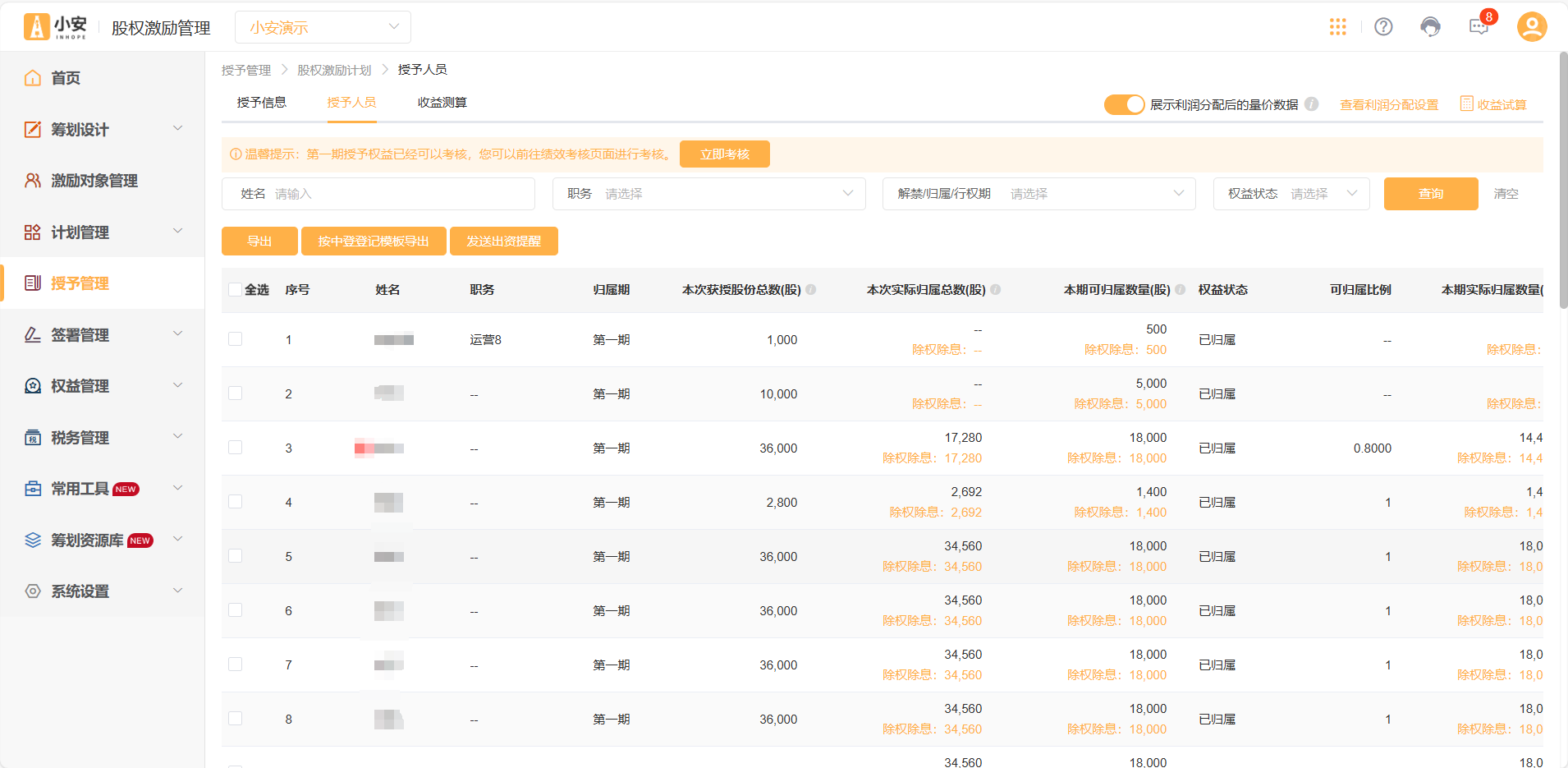Click info icon beside 本次获授股份总数
The height and width of the screenshot is (768, 1568).
(x=811, y=289)
